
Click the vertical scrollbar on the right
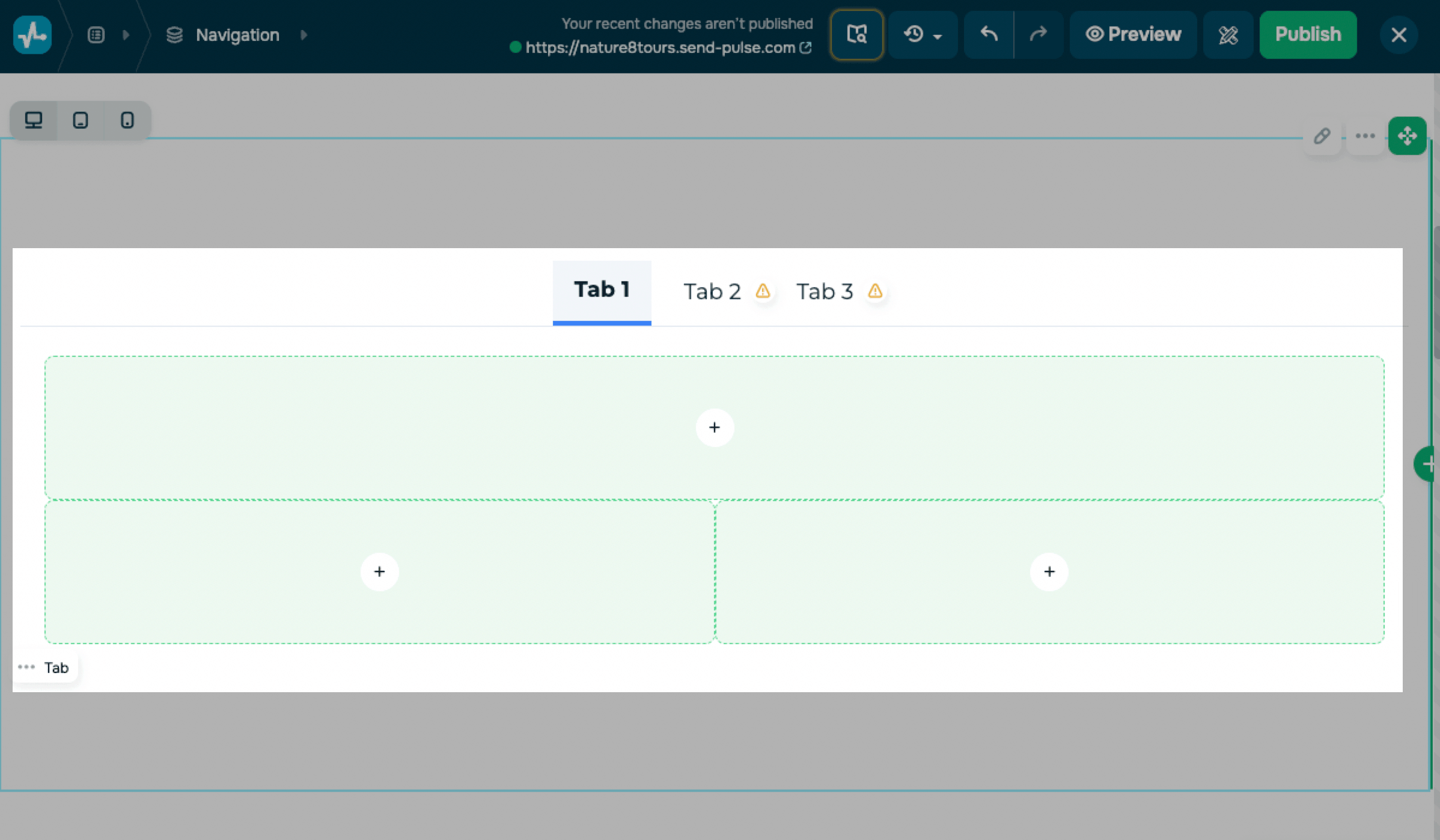tap(1436, 292)
